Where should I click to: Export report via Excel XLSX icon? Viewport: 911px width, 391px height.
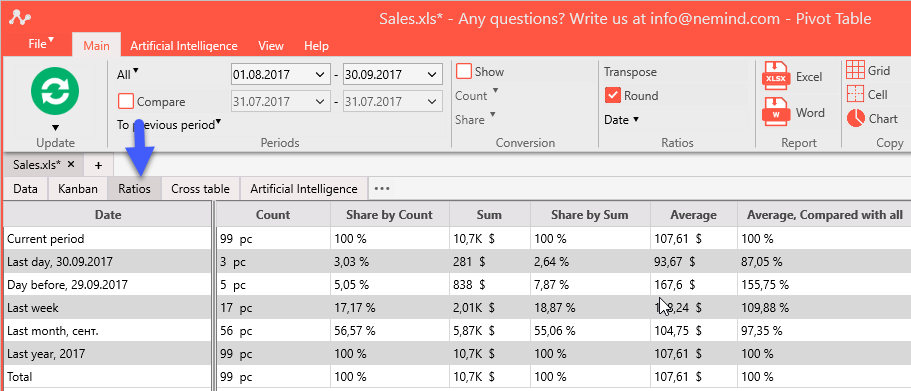777,76
